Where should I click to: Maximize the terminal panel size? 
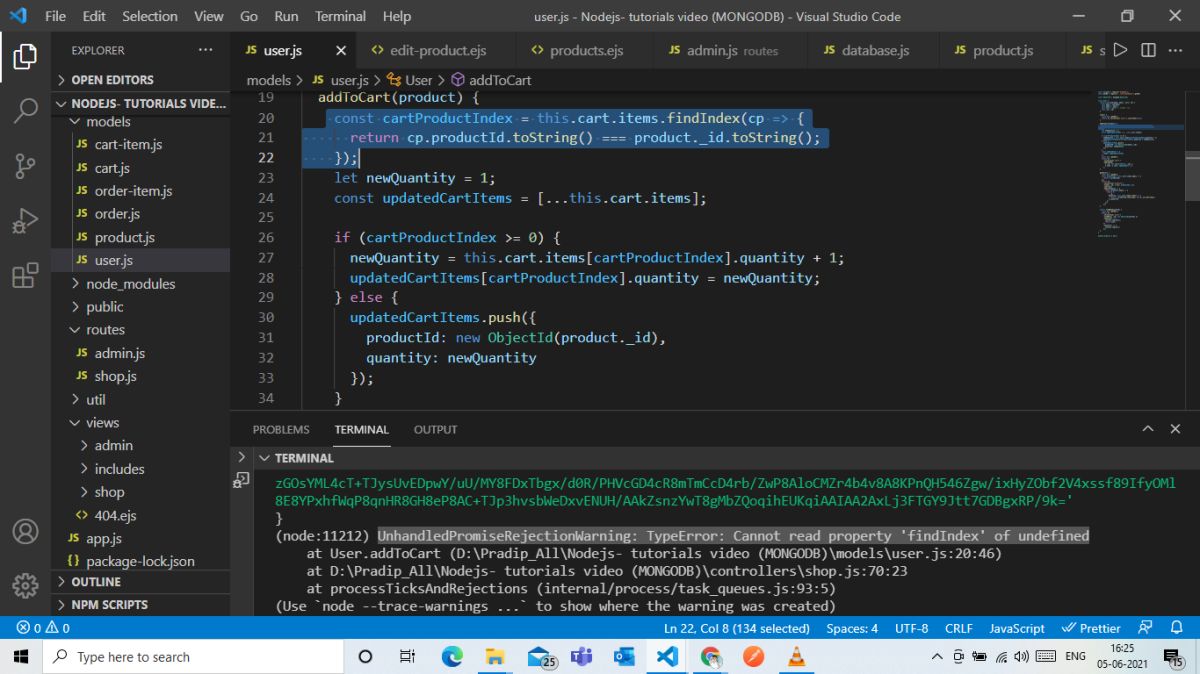click(x=1148, y=429)
